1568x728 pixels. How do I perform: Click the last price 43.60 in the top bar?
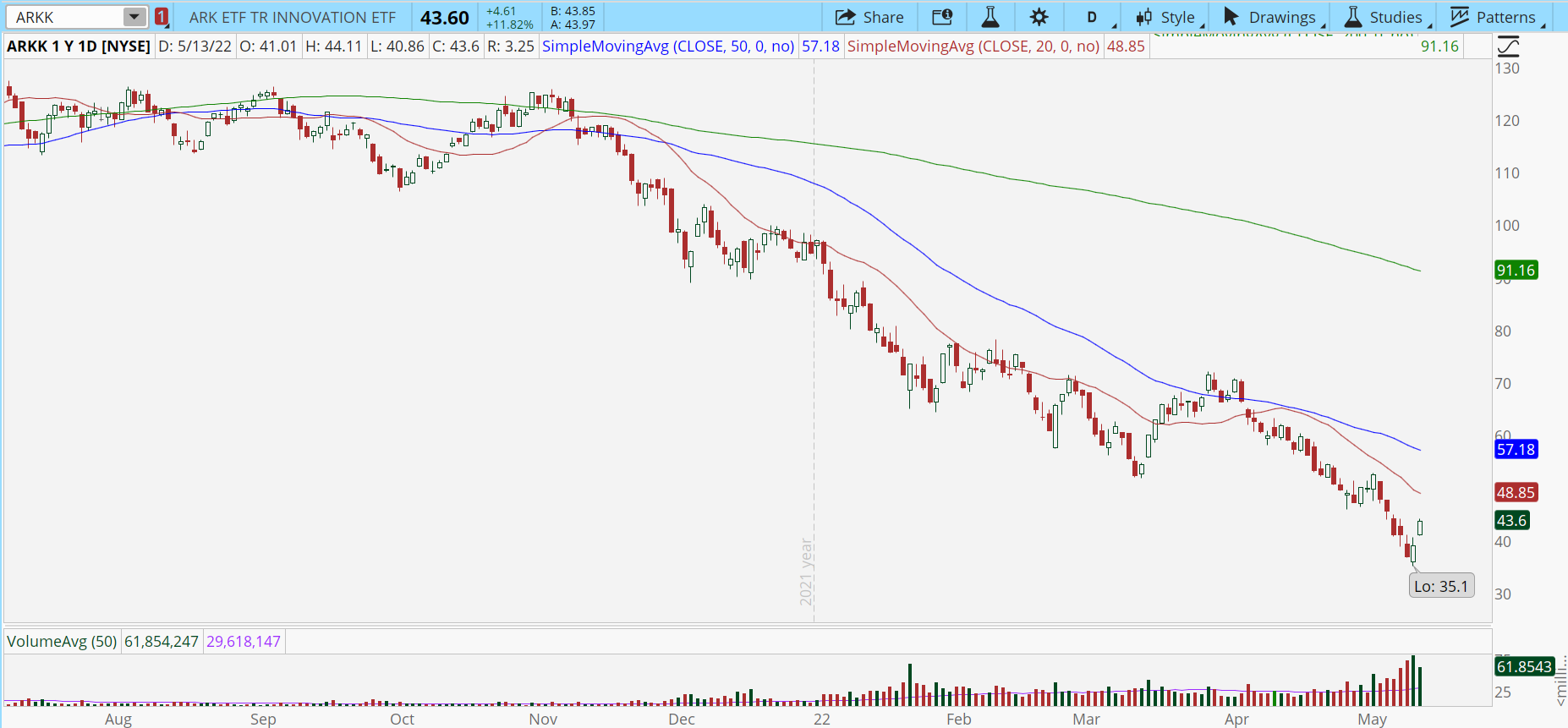click(x=445, y=18)
